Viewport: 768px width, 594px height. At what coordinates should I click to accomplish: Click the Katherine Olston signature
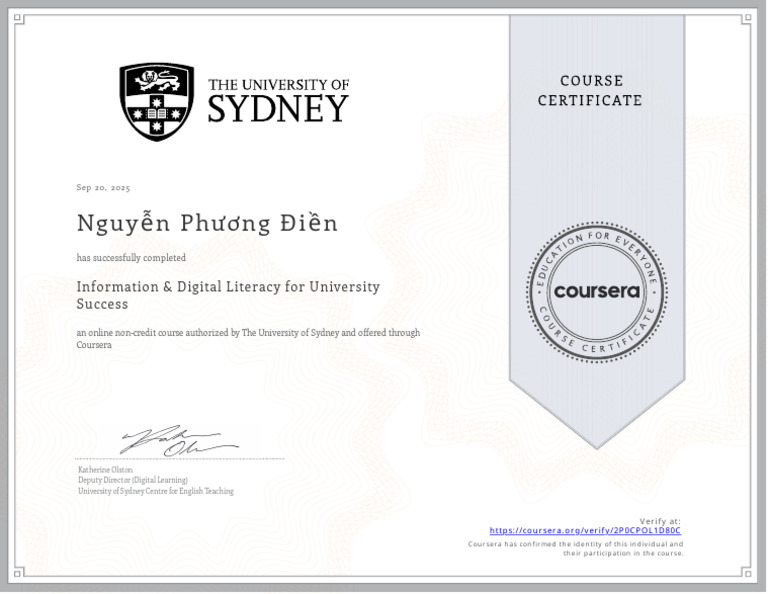click(179, 441)
